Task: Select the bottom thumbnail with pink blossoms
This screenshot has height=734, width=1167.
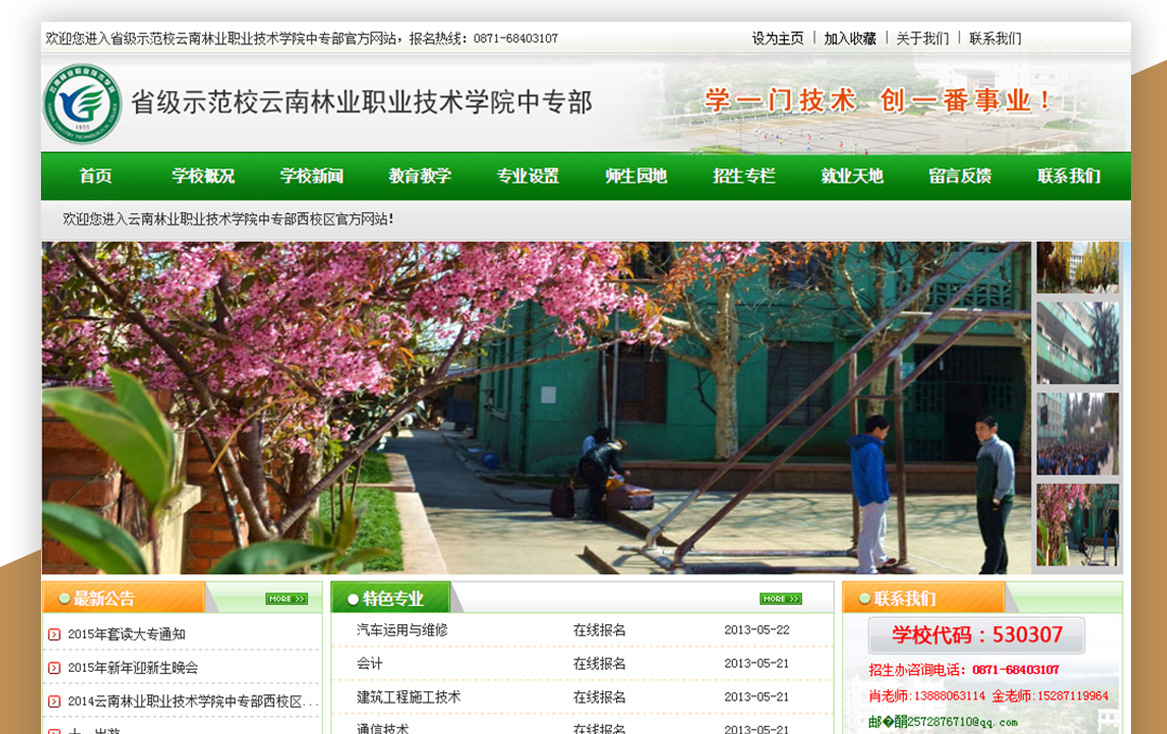Action: click(1077, 525)
